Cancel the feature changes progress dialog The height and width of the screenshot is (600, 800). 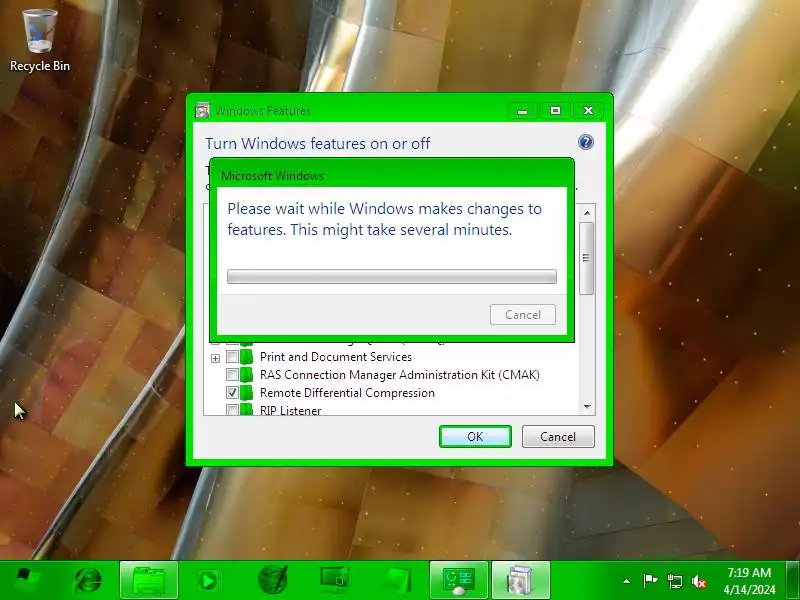pyautogui.click(x=522, y=315)
